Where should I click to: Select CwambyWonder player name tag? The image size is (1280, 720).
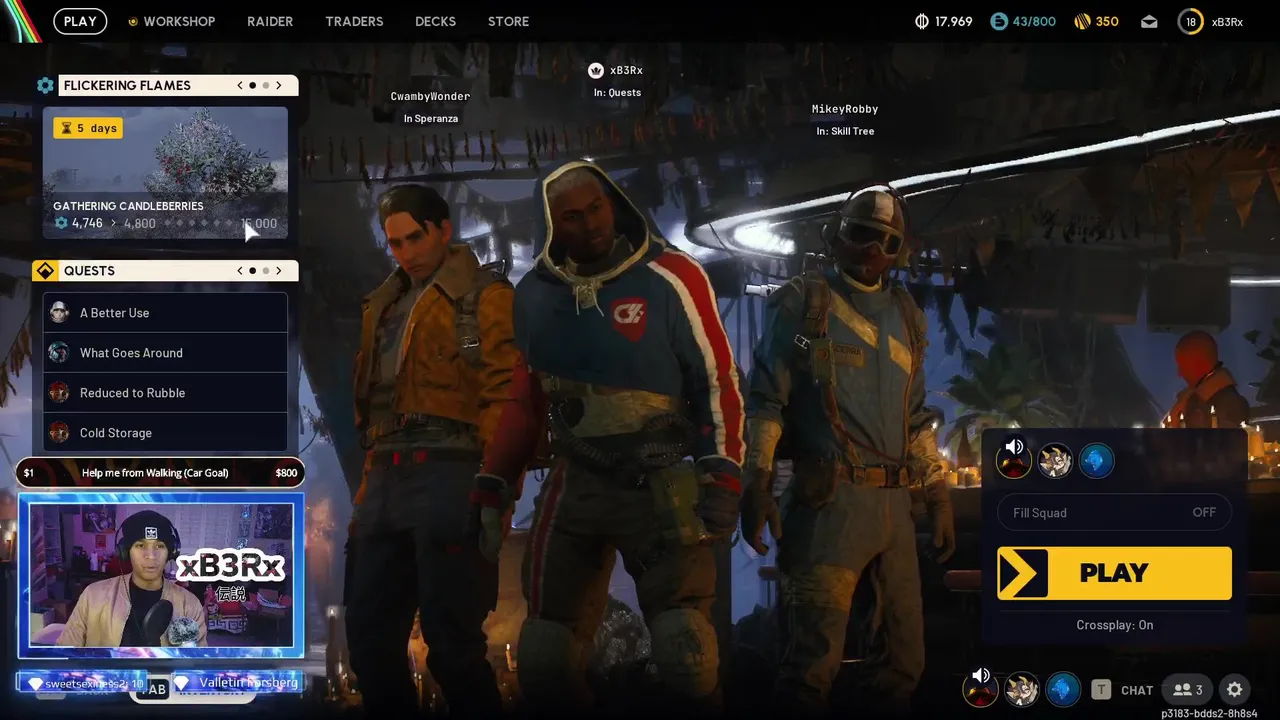tap(430, 96)
